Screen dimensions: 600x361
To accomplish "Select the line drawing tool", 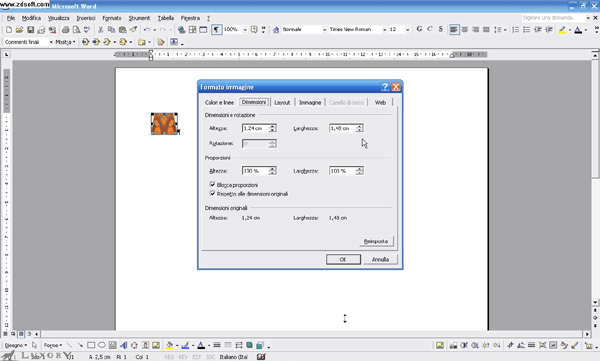I will [x=69, y=345].
